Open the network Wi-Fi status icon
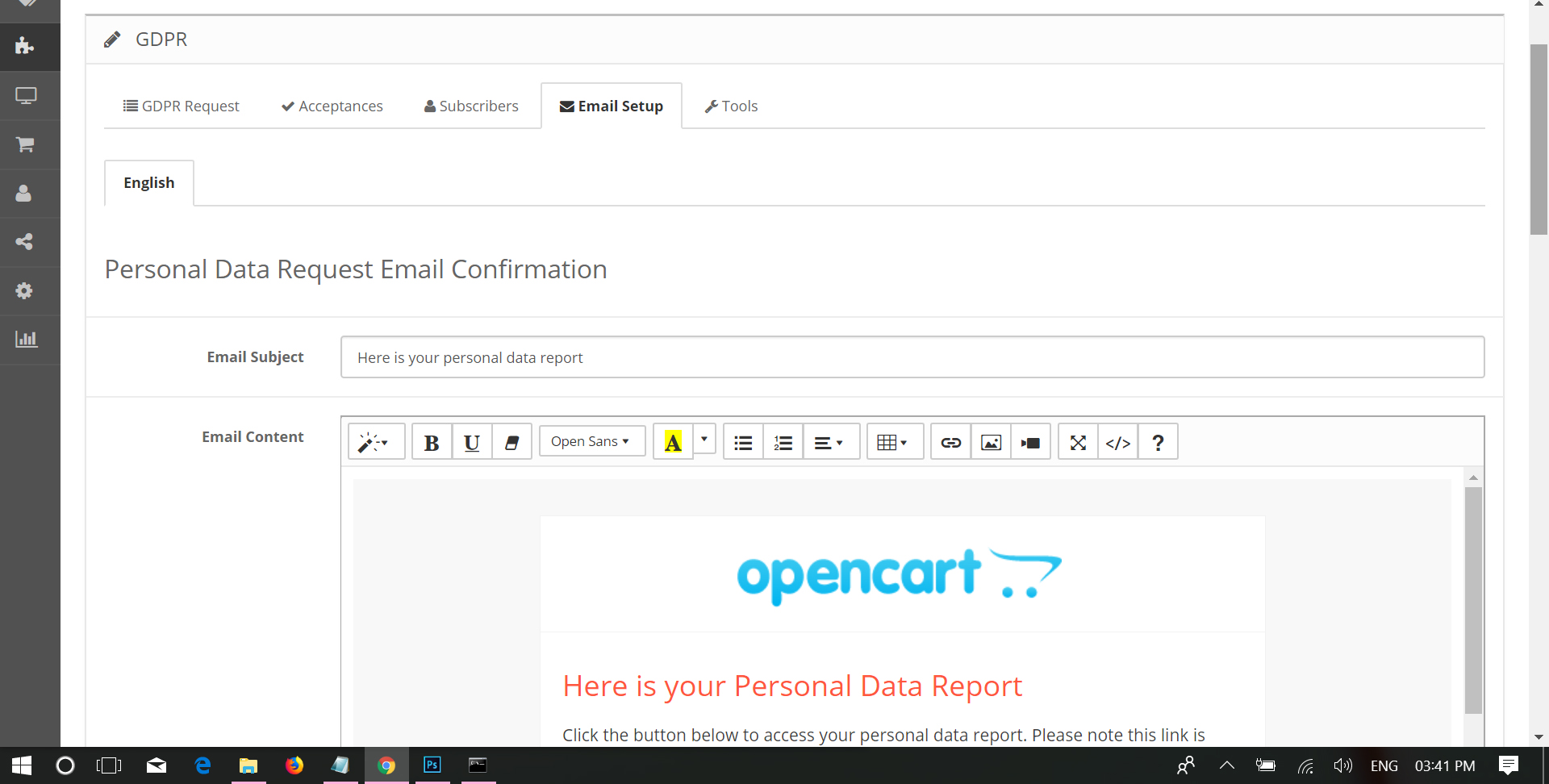Image resolution: width=1549 pixels, height=784 pixels. point(1305,766)
